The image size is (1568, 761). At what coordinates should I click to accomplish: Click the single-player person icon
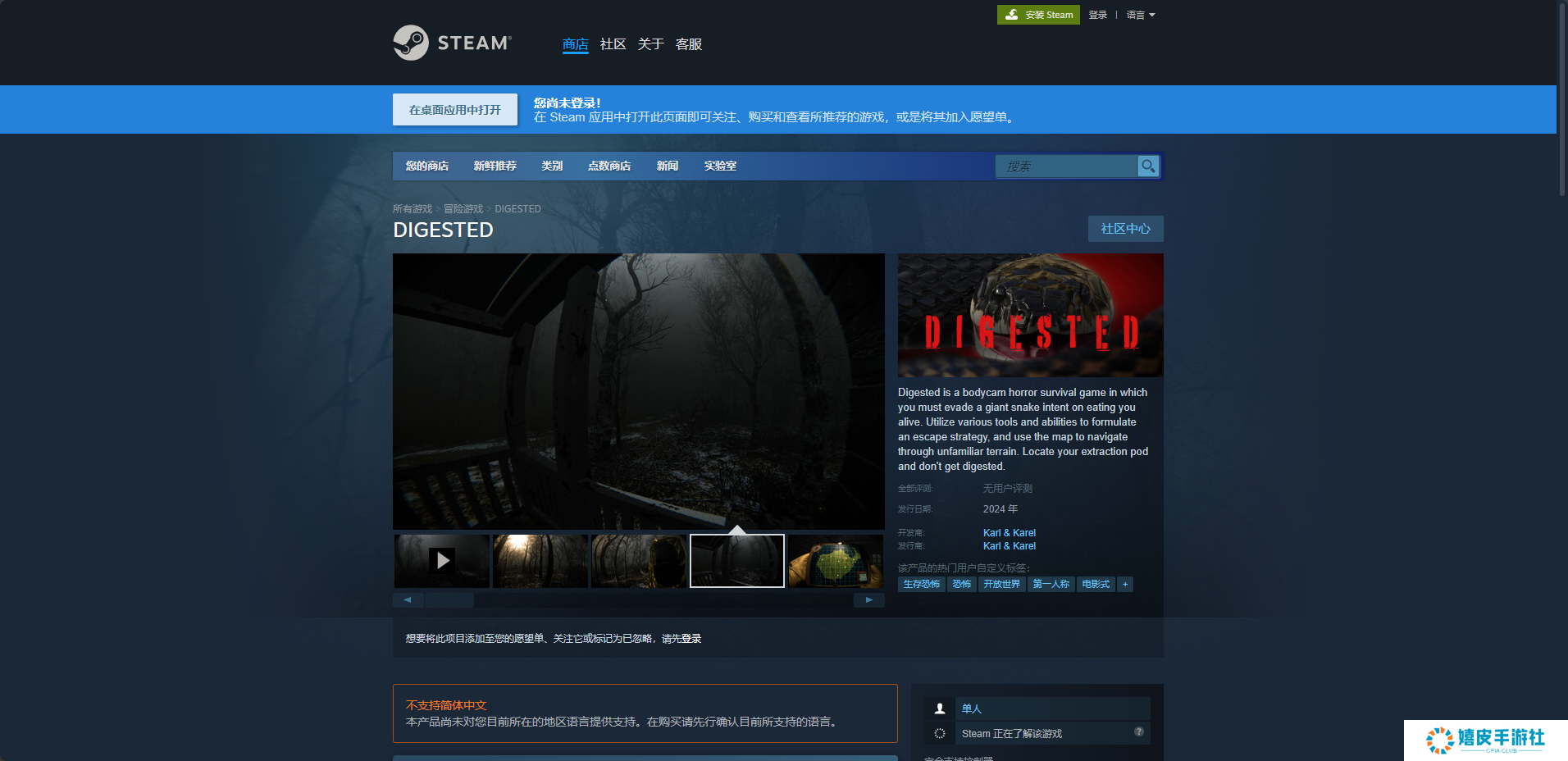point(940,709)
